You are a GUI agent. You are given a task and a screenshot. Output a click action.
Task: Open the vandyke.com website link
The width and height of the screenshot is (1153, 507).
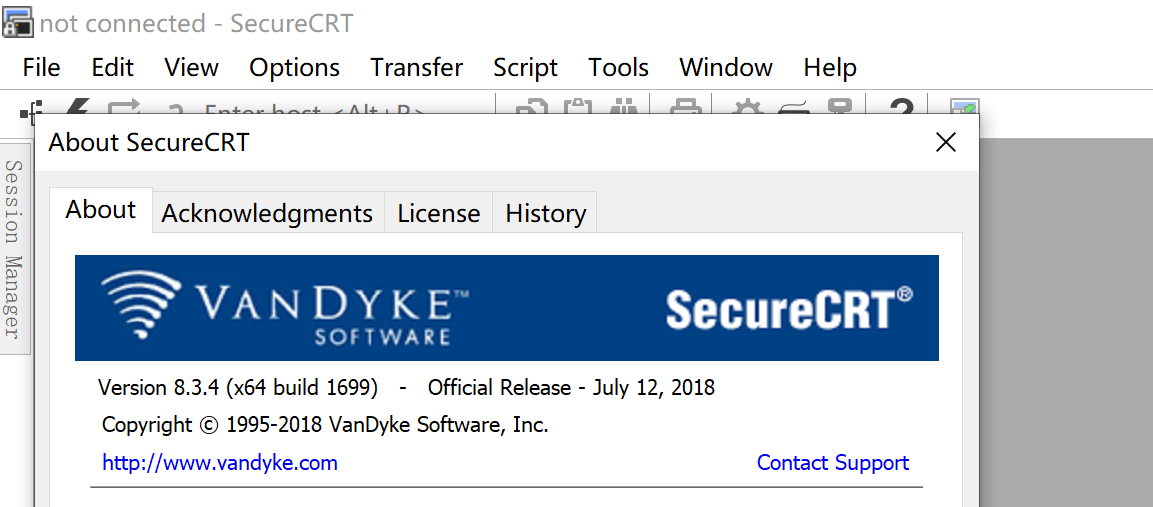tap(220, 462)
